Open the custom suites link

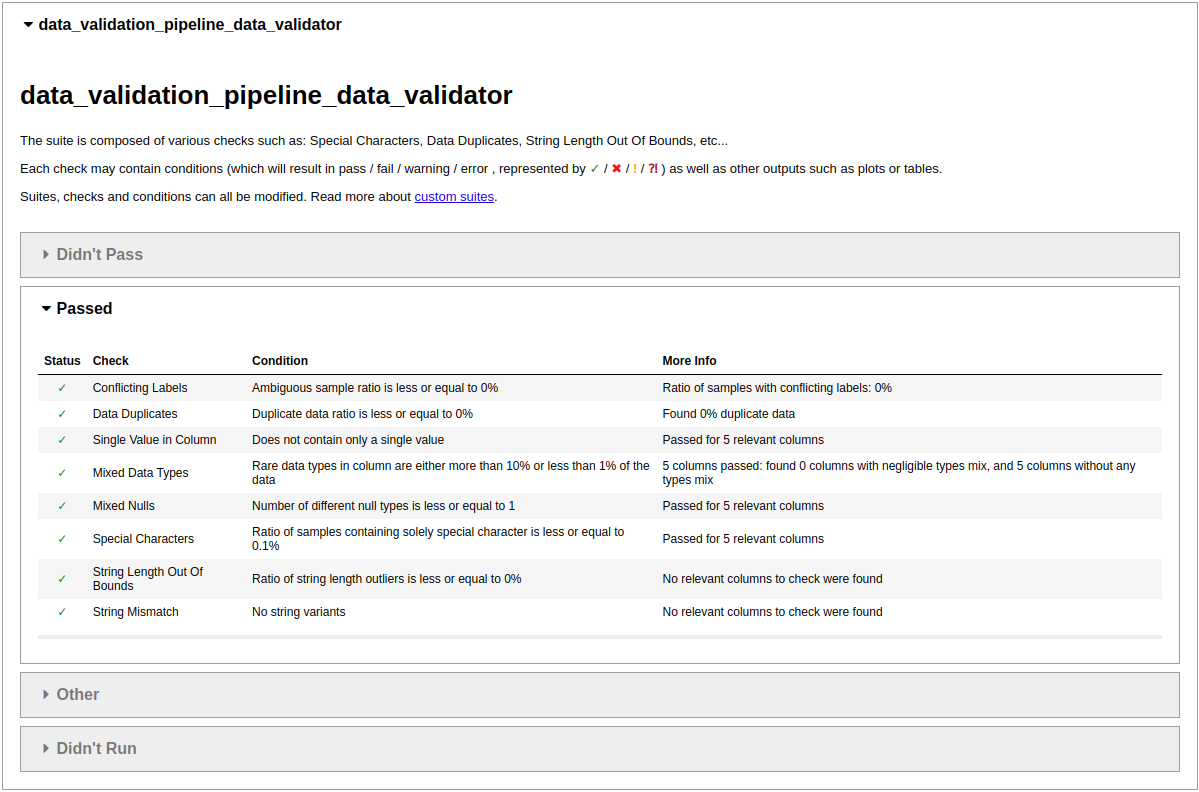point(454,196)
